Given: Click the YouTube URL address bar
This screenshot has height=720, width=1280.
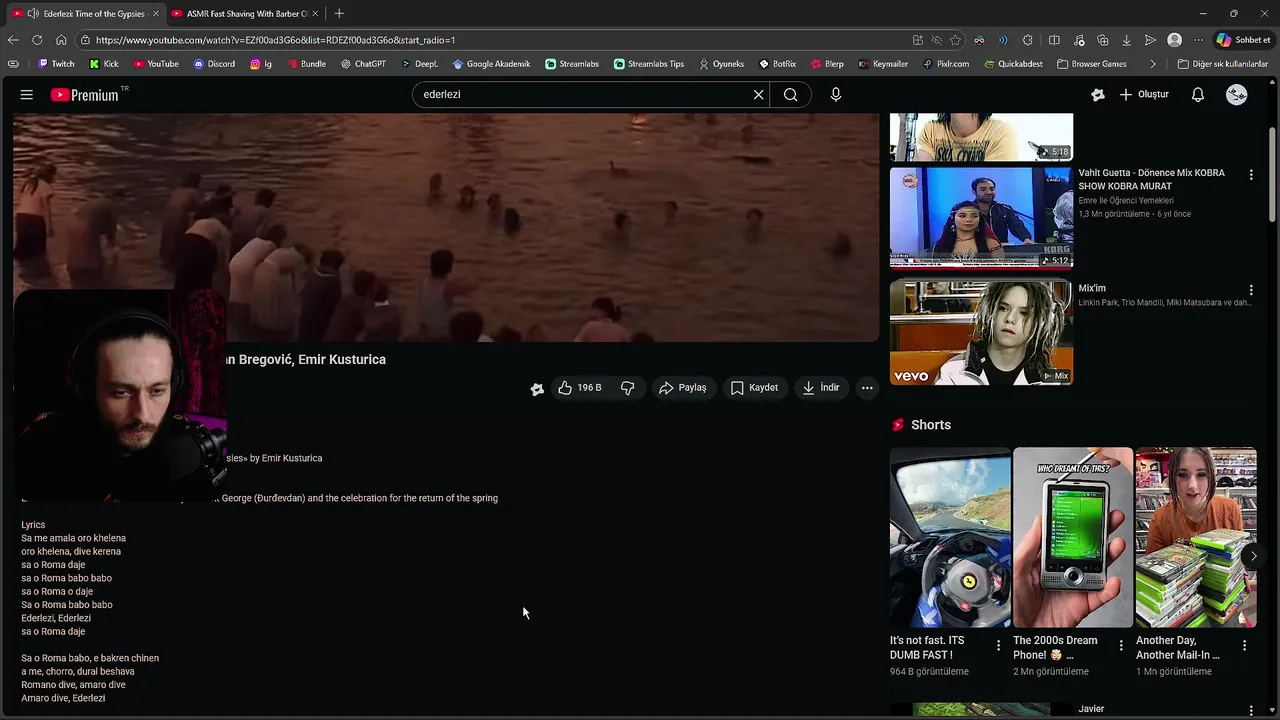Looking at the screenshot, I should [x=490, y=40].
